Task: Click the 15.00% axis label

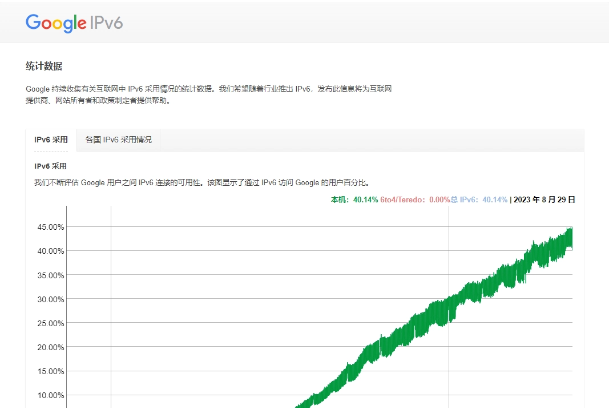Action: pos(51,371)
